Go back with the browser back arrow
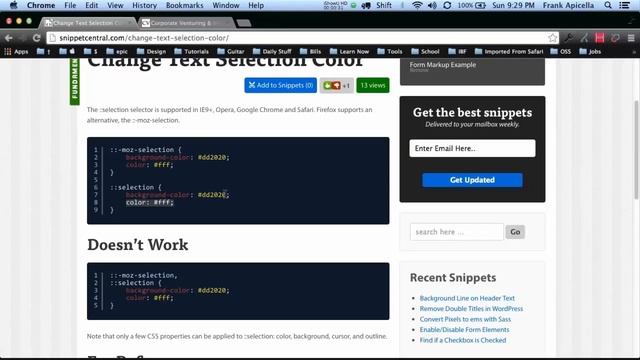This screenshot has height=360, width=640. coord(9,38)
